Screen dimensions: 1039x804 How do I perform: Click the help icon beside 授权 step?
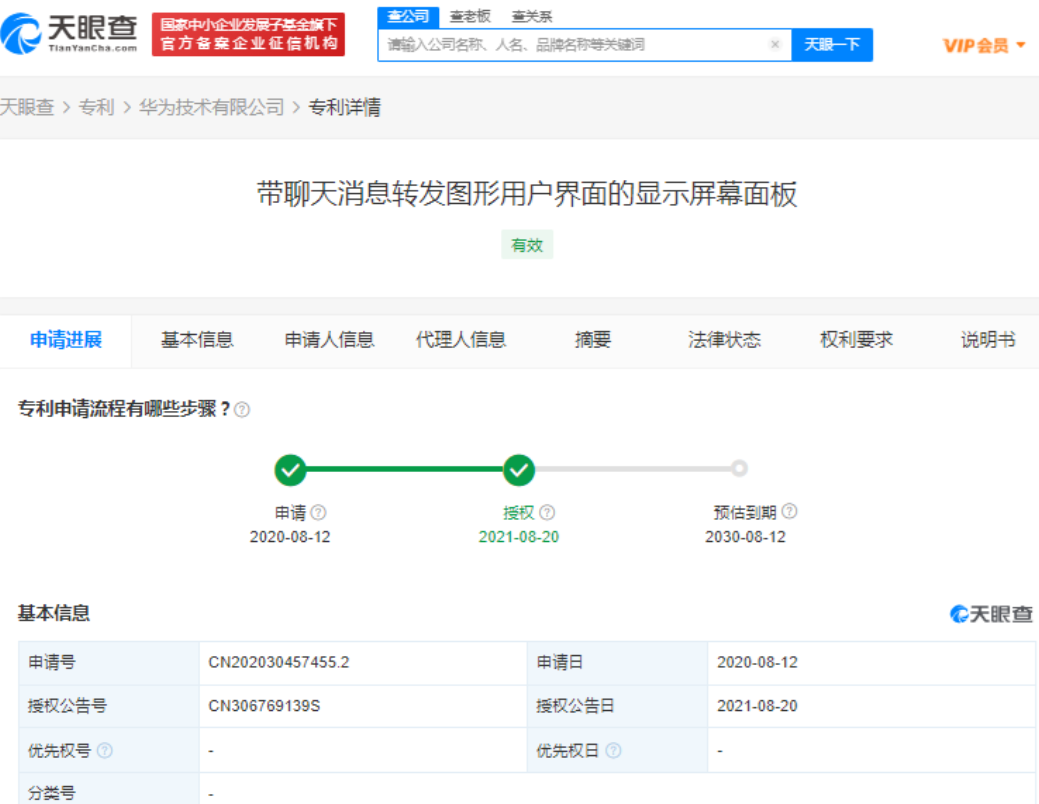547,512
